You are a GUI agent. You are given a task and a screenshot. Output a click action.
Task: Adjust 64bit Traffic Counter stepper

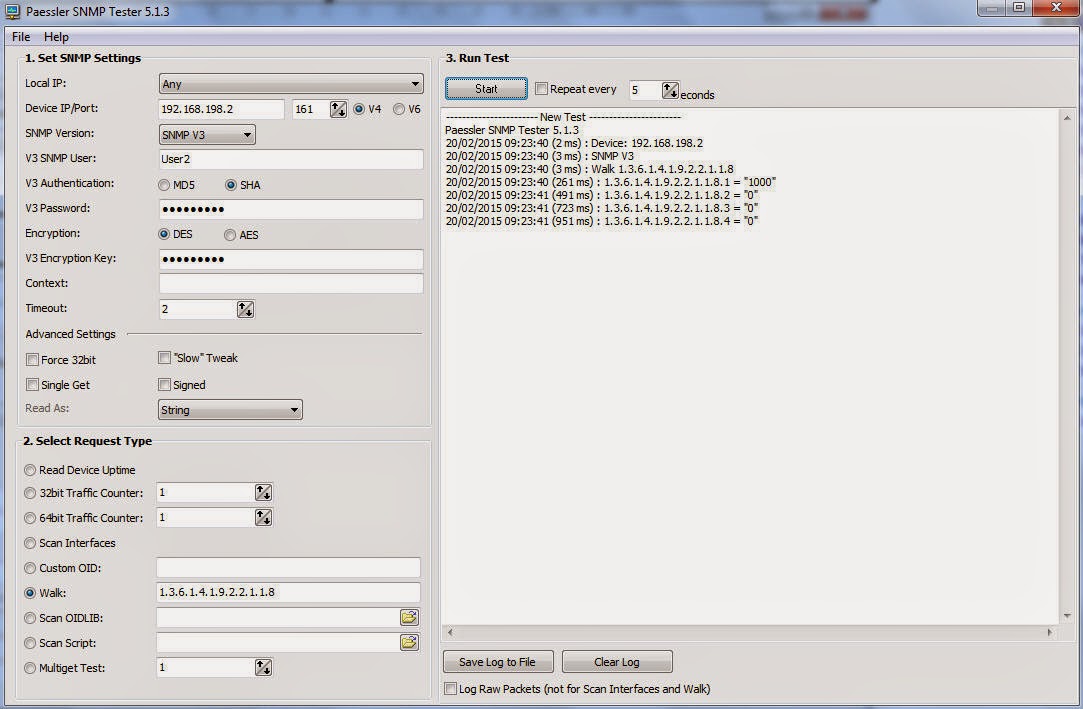[x=263, y=517]
